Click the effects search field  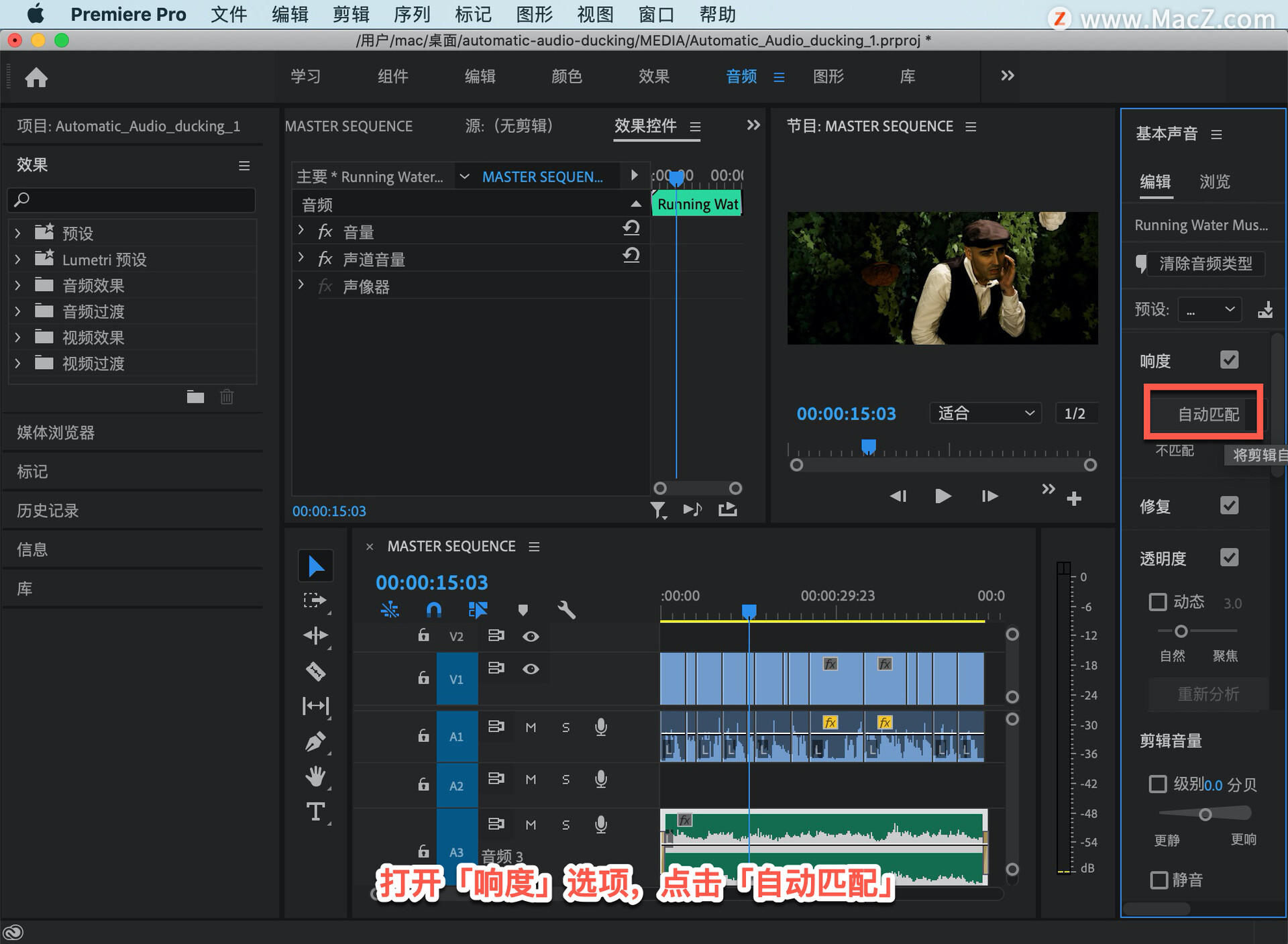131,199
